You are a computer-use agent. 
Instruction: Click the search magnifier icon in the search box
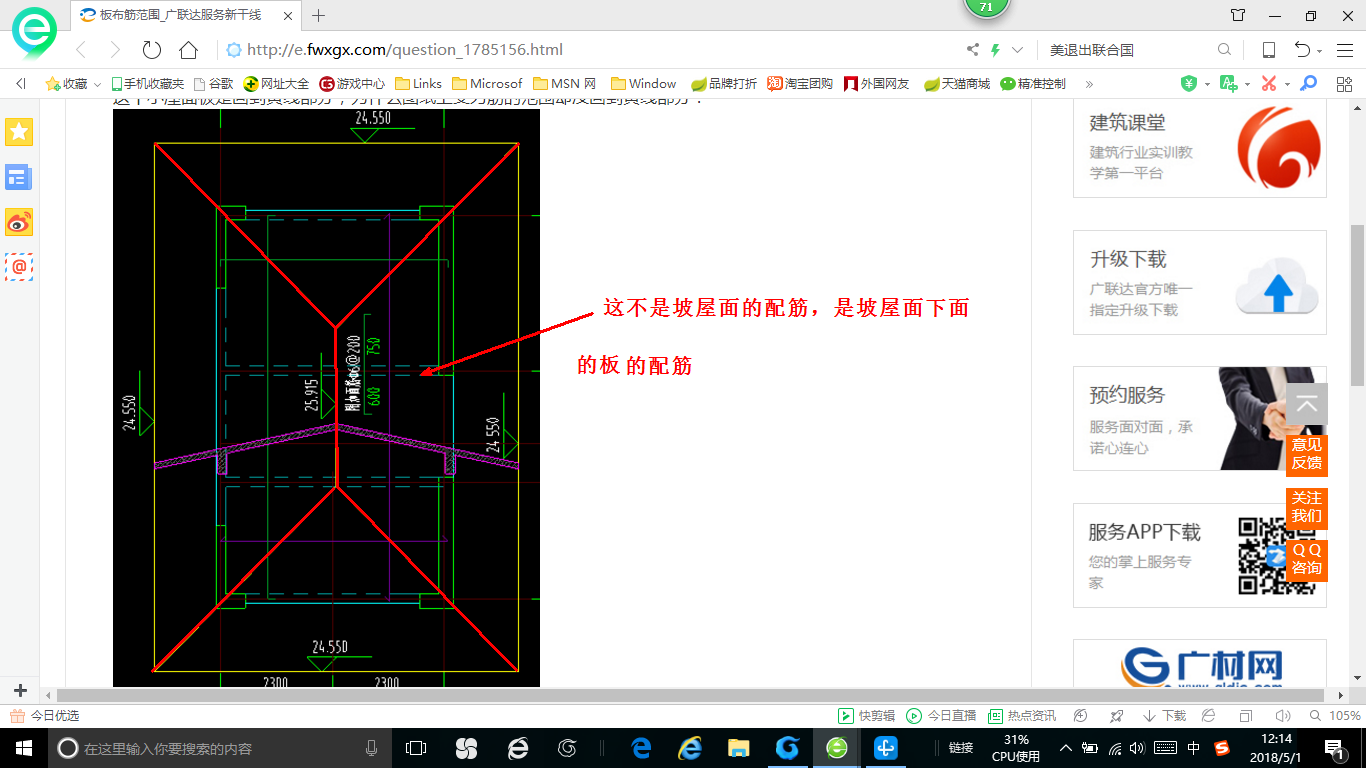point(1224,50)
